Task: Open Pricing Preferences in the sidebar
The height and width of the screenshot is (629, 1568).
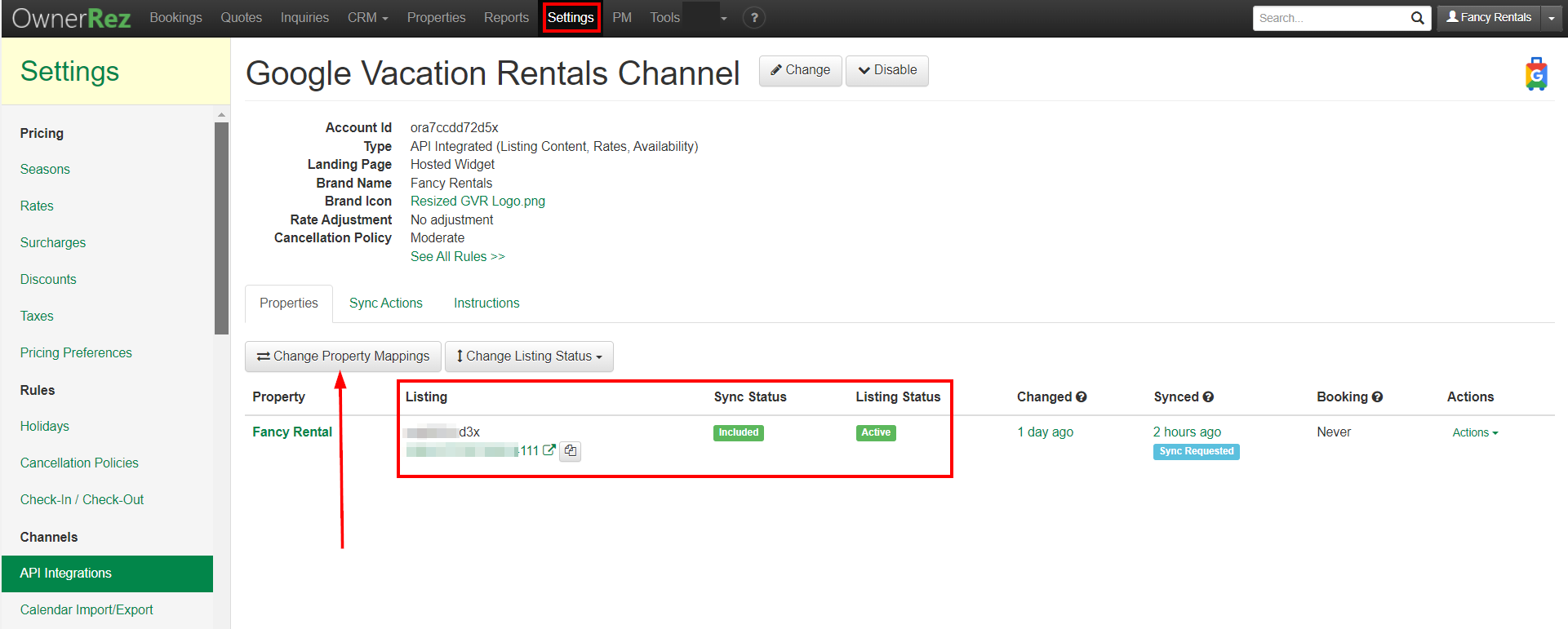Action: click(76, 353)
